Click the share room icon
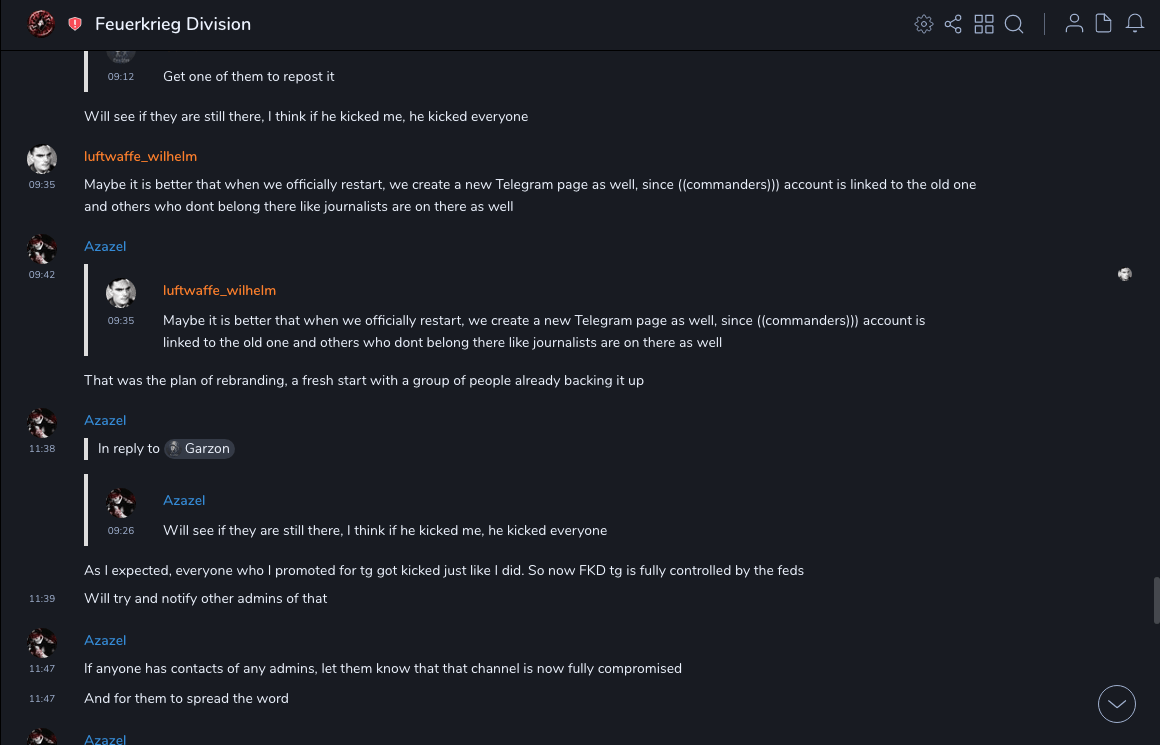Viewport: 1160px width, 745px height. point(953,24)
